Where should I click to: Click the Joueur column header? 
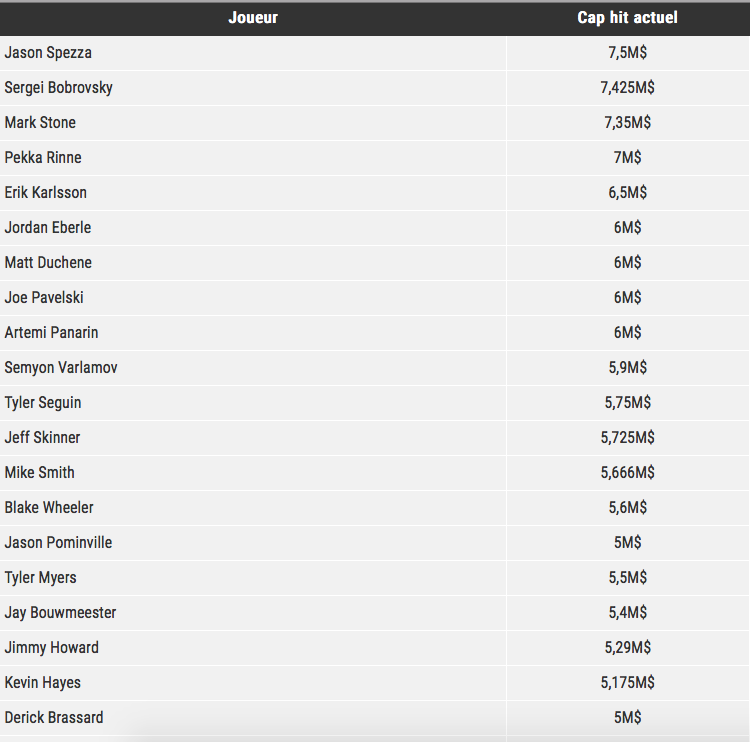pyautogui.click(x=253, y=18)
